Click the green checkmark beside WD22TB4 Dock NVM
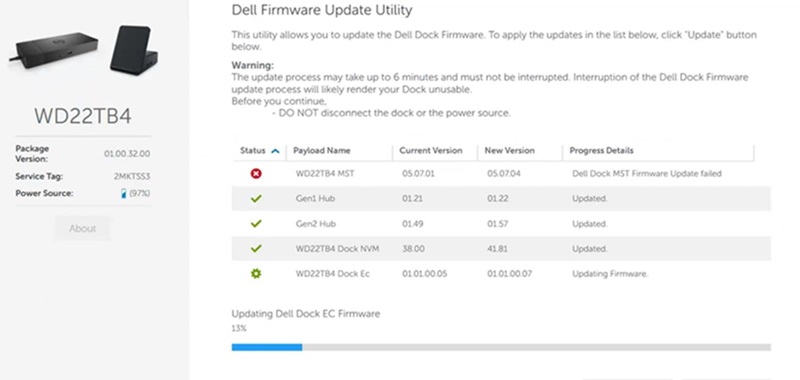 click(256, 248)
